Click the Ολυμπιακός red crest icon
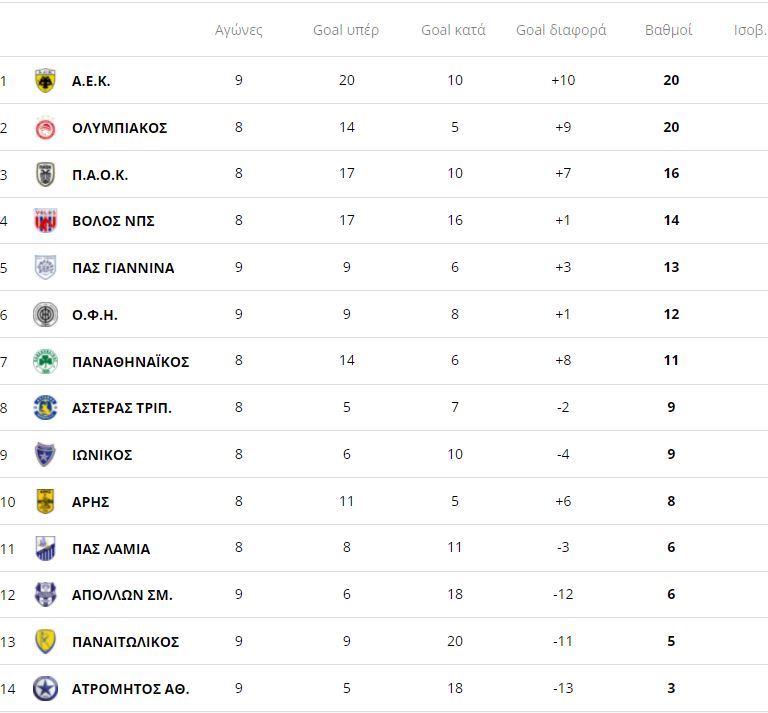 [x=45, y=128]
